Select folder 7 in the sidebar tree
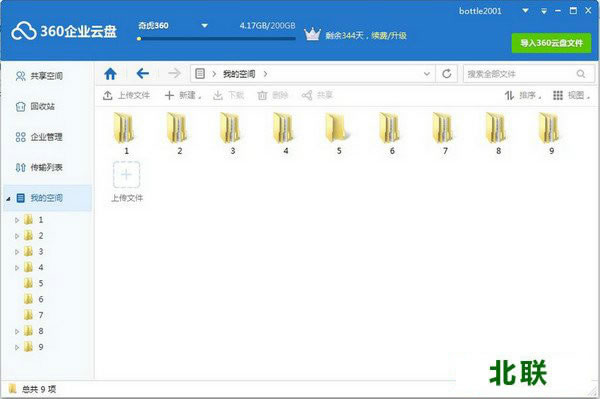The image size is (600, 399). click(34, 315)
